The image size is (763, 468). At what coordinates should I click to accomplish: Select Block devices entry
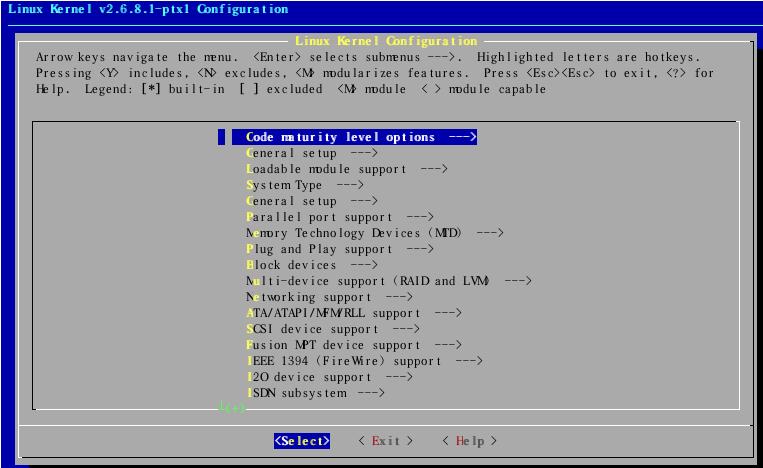tap(312, 265)
